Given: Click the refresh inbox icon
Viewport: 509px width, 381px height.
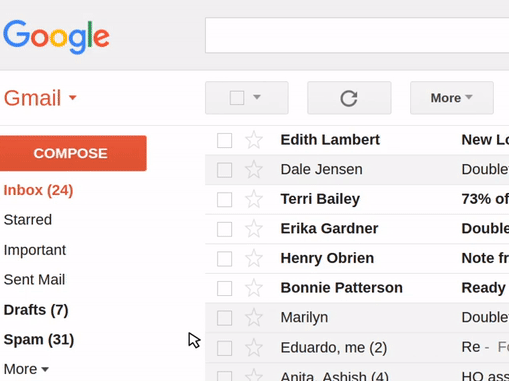Looking at the screenshot, I should pyautogui.click(x=349, y=98).
